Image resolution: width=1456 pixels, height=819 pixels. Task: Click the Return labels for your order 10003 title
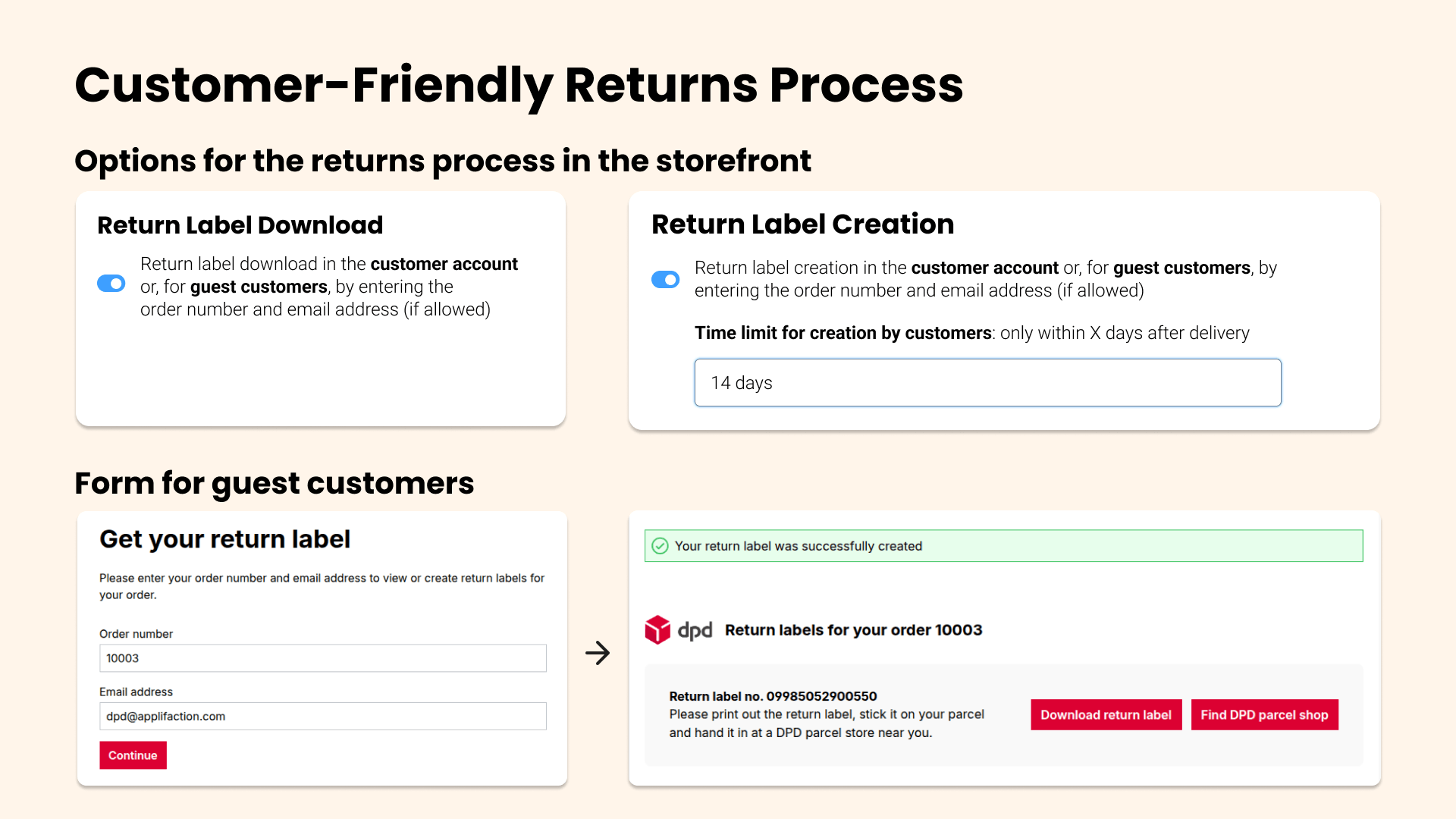click(x=853, y=630)
